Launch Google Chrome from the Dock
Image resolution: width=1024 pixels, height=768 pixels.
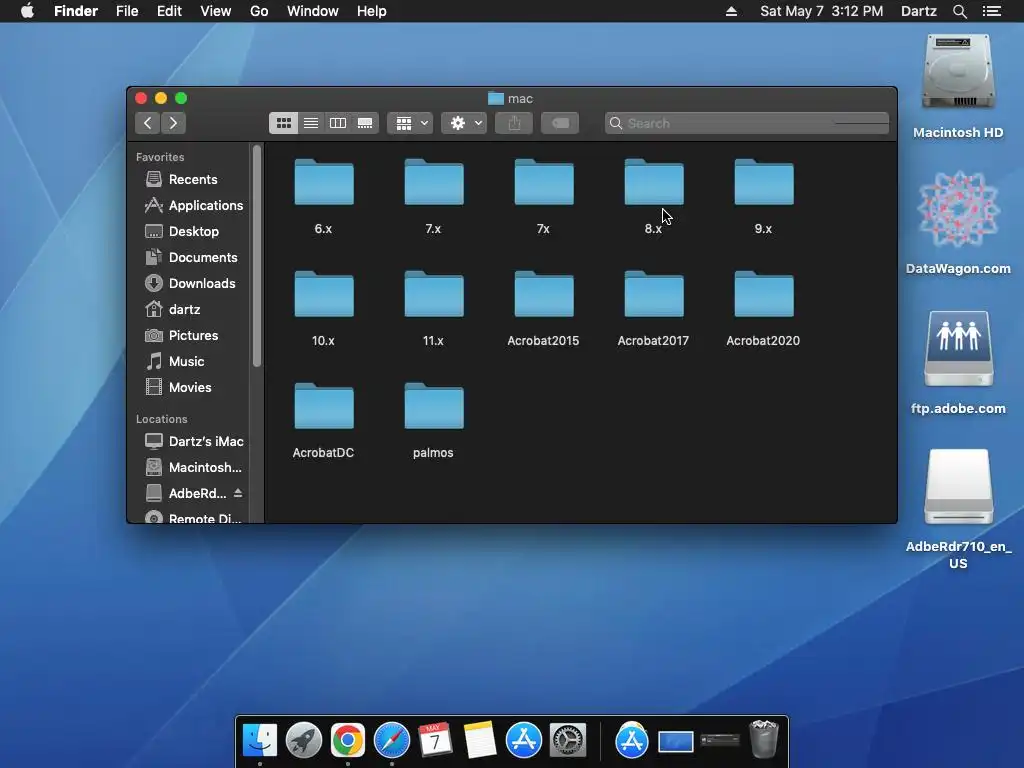point(347,741)
